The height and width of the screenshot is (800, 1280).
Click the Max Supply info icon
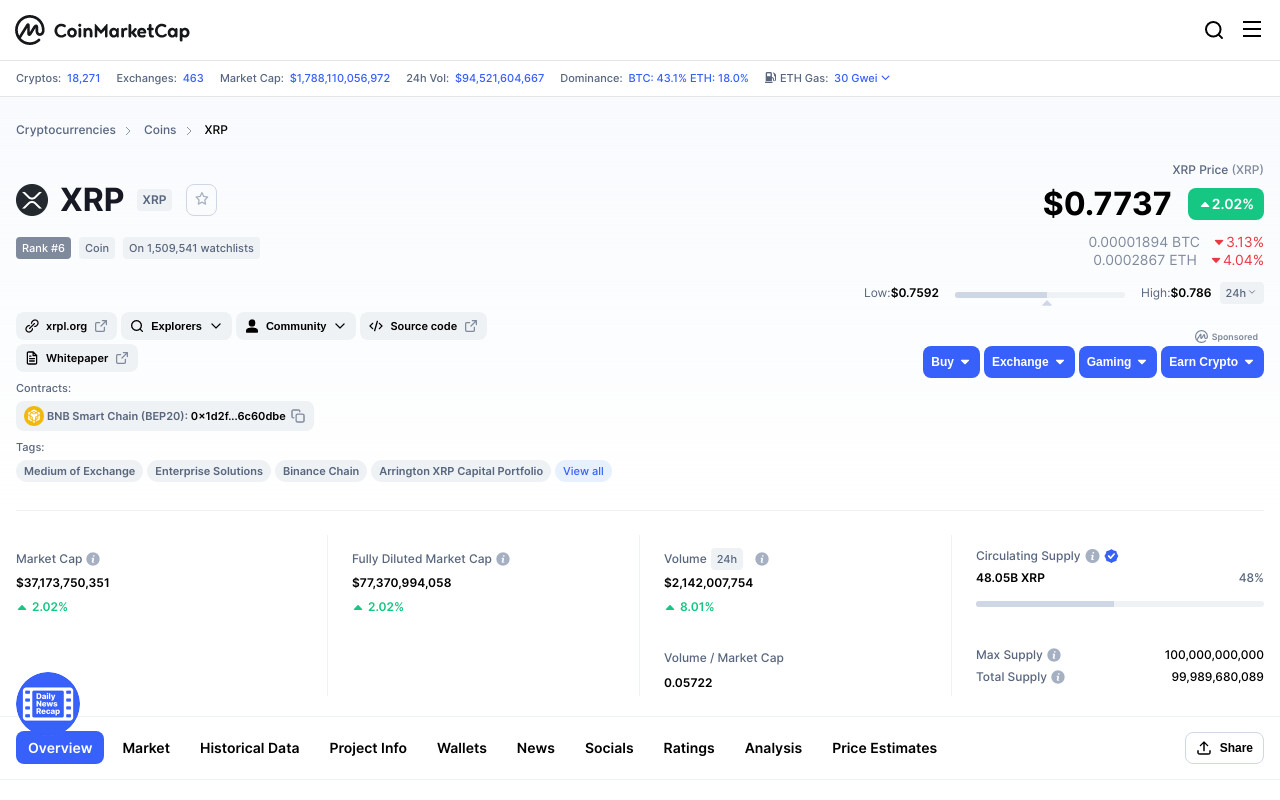(x=1054, y=655)
